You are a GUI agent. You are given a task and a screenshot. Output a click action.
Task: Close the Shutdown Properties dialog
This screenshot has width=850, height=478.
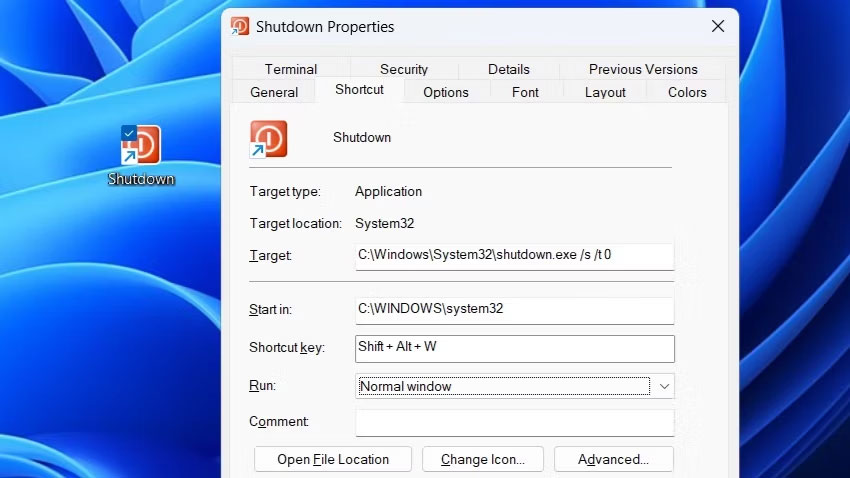pyautogui.click(x=717, y=26)
